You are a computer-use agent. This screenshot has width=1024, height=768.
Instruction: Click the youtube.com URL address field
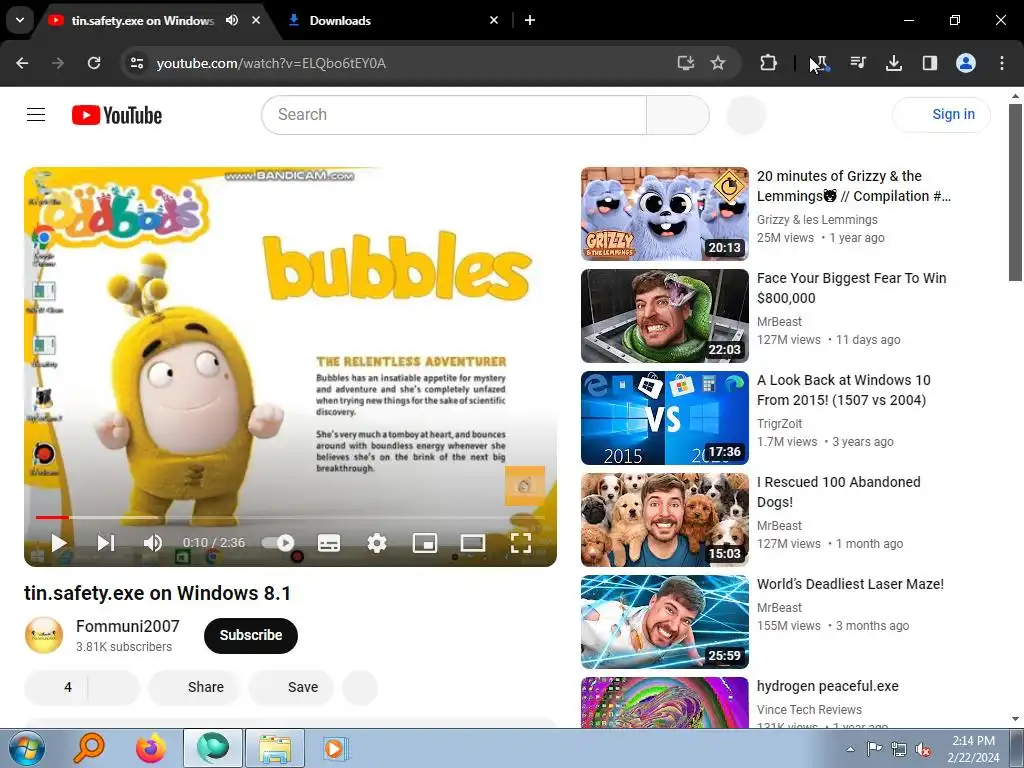271,63
